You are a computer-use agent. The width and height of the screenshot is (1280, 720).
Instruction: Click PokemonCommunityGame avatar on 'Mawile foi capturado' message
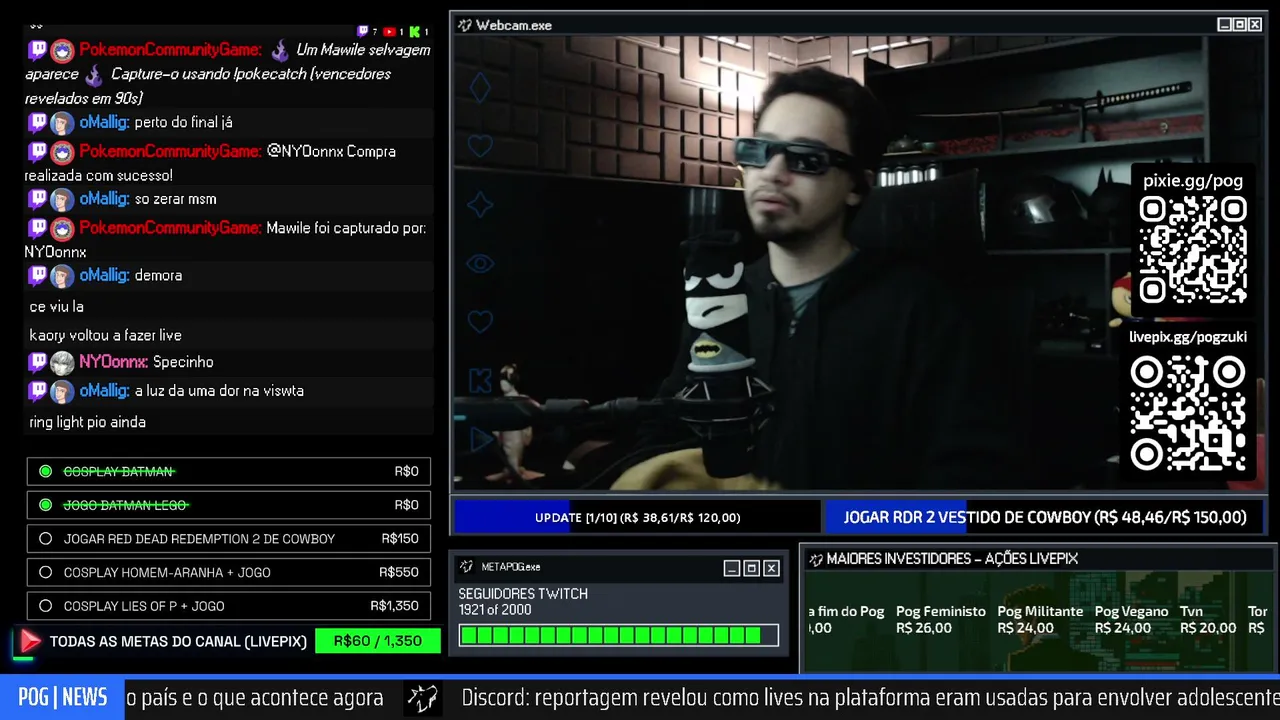click(62, 228)
